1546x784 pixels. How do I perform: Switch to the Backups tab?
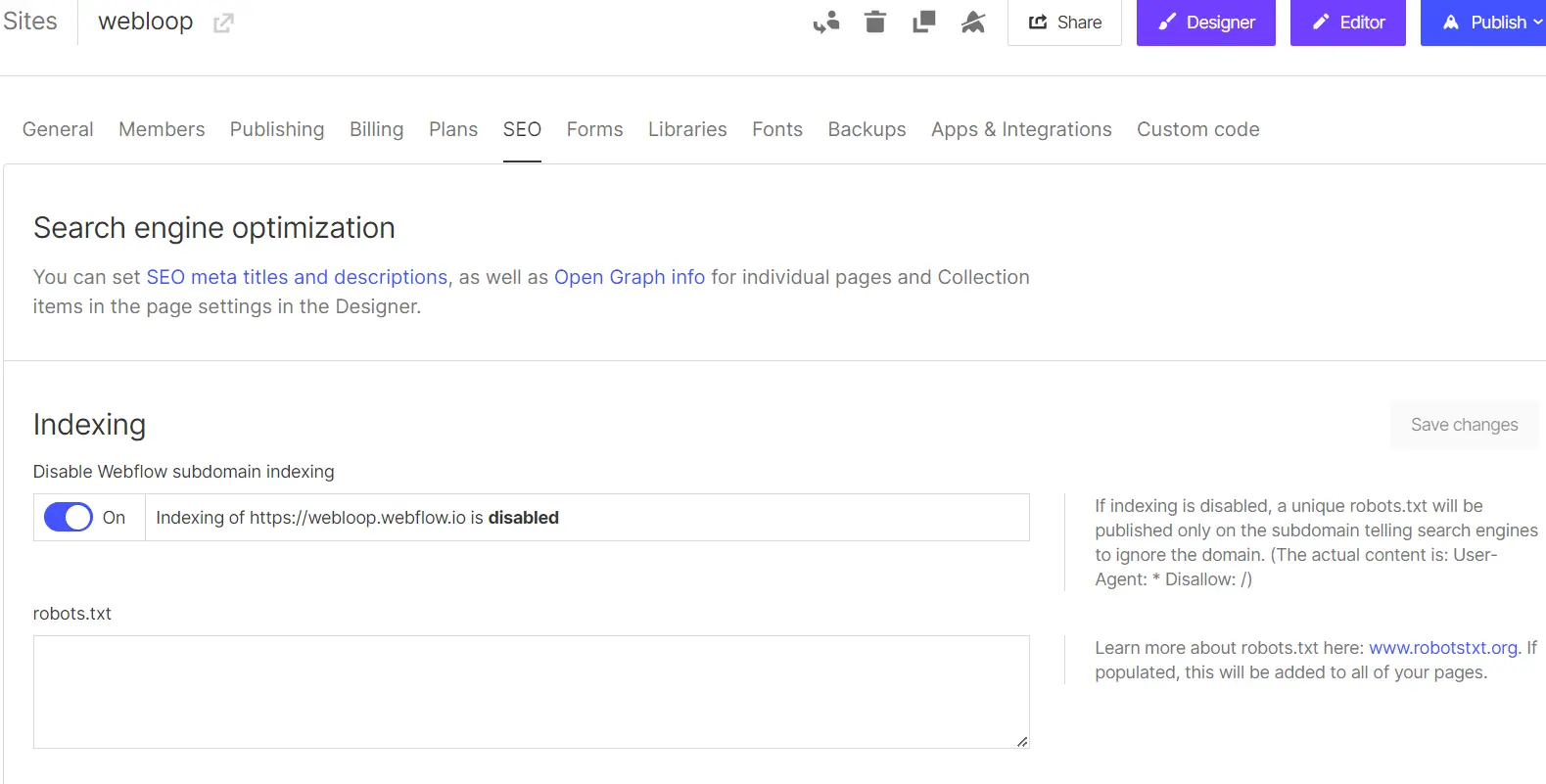point(867,129)
